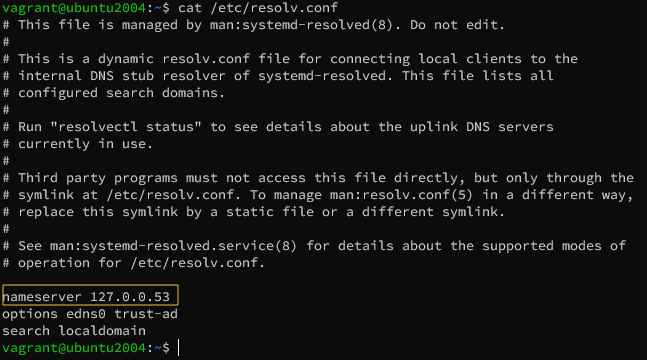Click the 'configured search domains.' line
Viewport: 647px width, 360px height.
(113, 92)
